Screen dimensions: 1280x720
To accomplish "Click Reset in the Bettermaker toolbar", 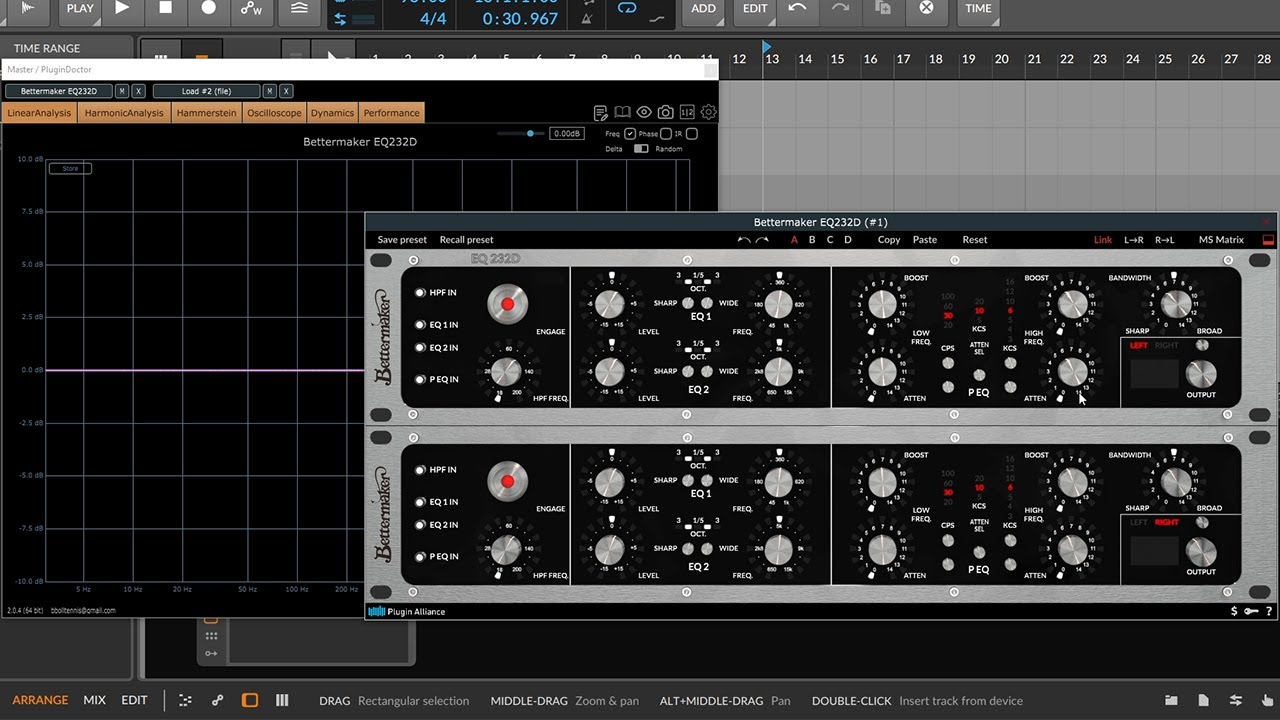I will (x=975, y=240).
